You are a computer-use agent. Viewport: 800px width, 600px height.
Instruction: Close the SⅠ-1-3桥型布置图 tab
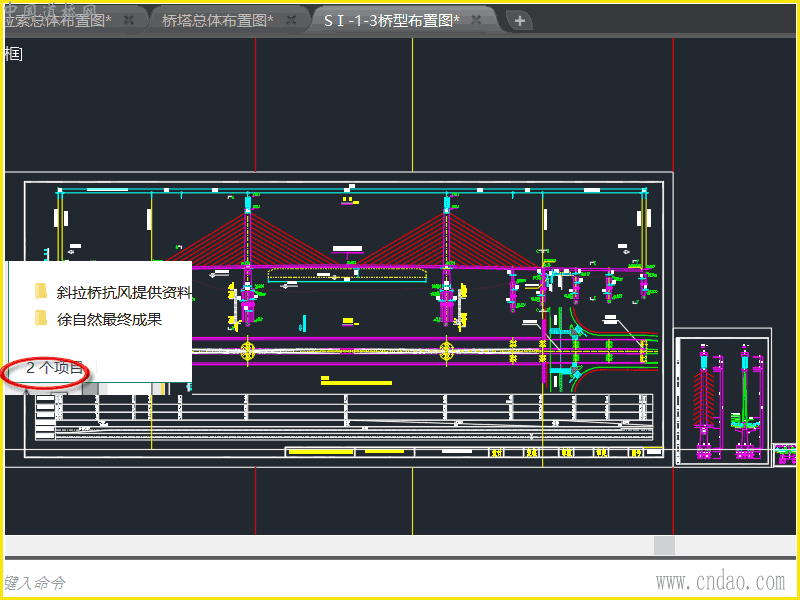click(476, 20)
